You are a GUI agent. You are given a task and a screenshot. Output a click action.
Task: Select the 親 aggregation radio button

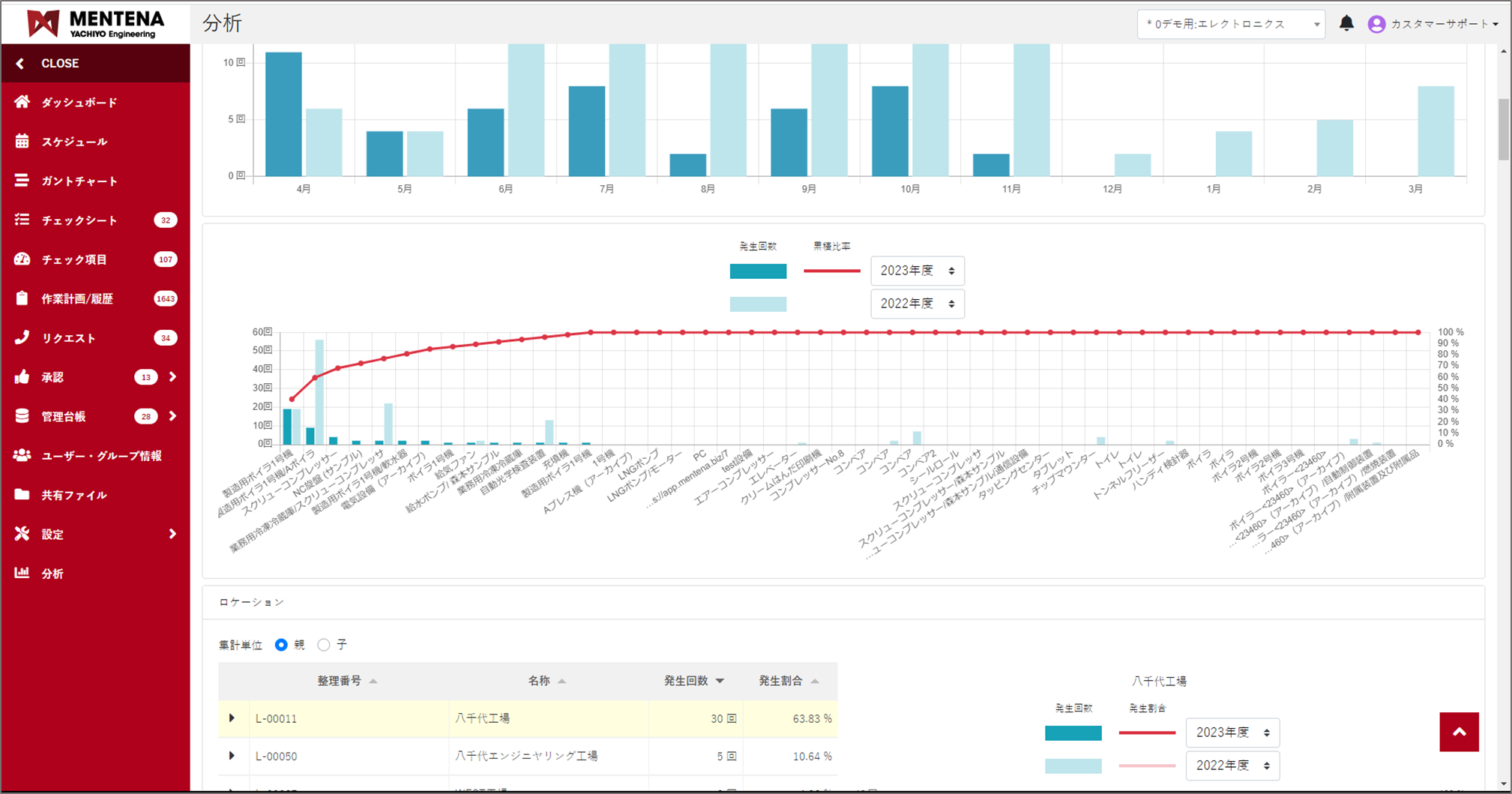(281, 645)
